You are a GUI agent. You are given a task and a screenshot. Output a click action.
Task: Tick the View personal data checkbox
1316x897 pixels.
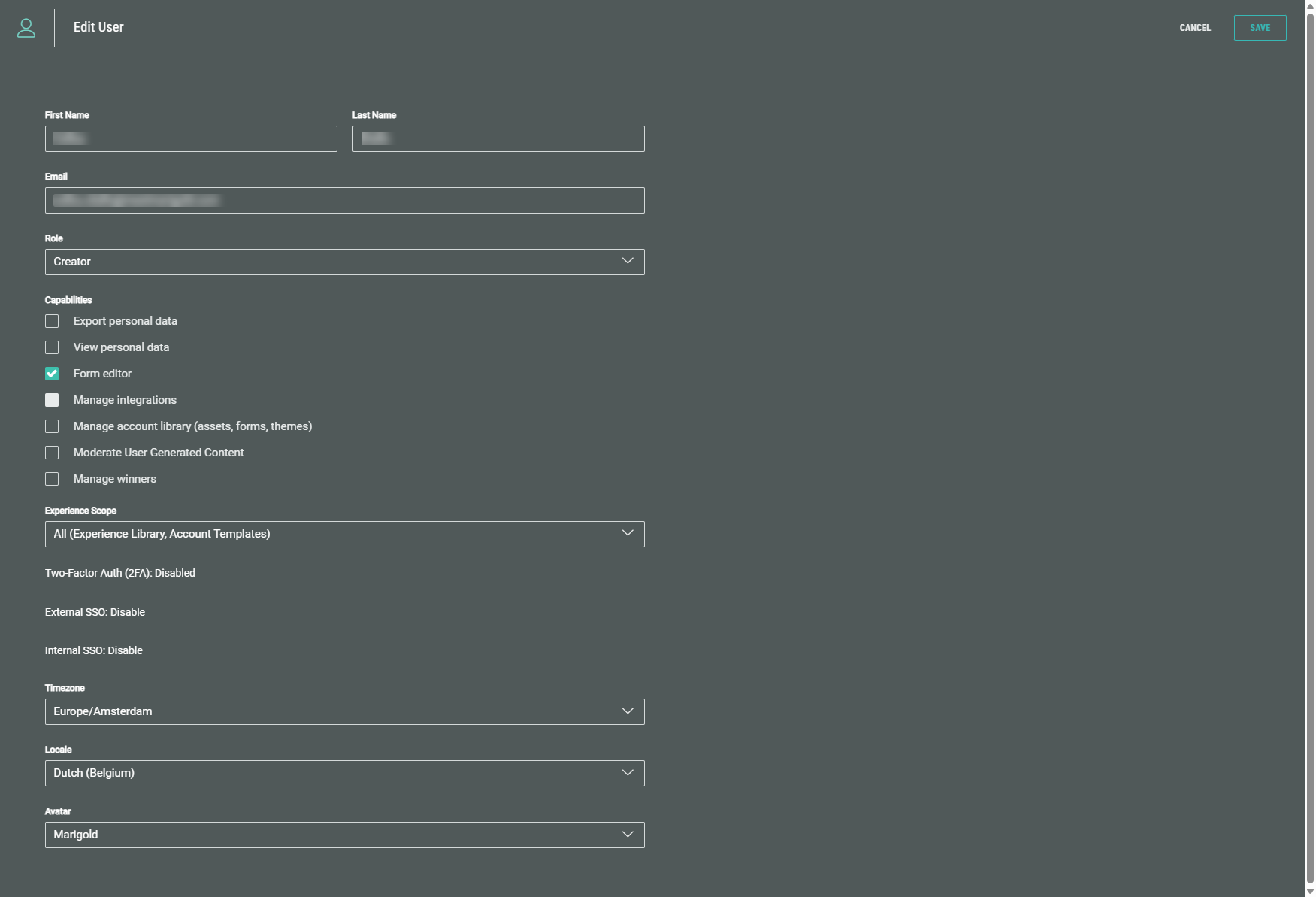[52, 347]
